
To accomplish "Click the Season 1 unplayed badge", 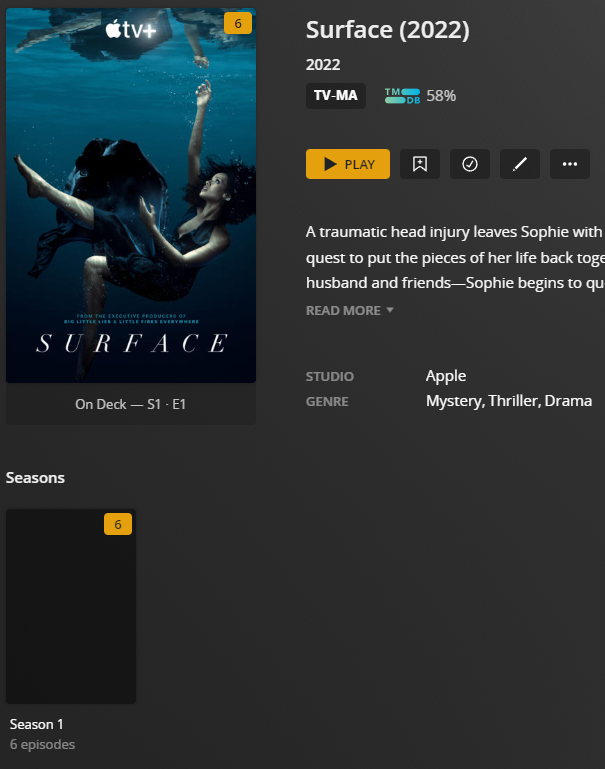I will [117, 524].
